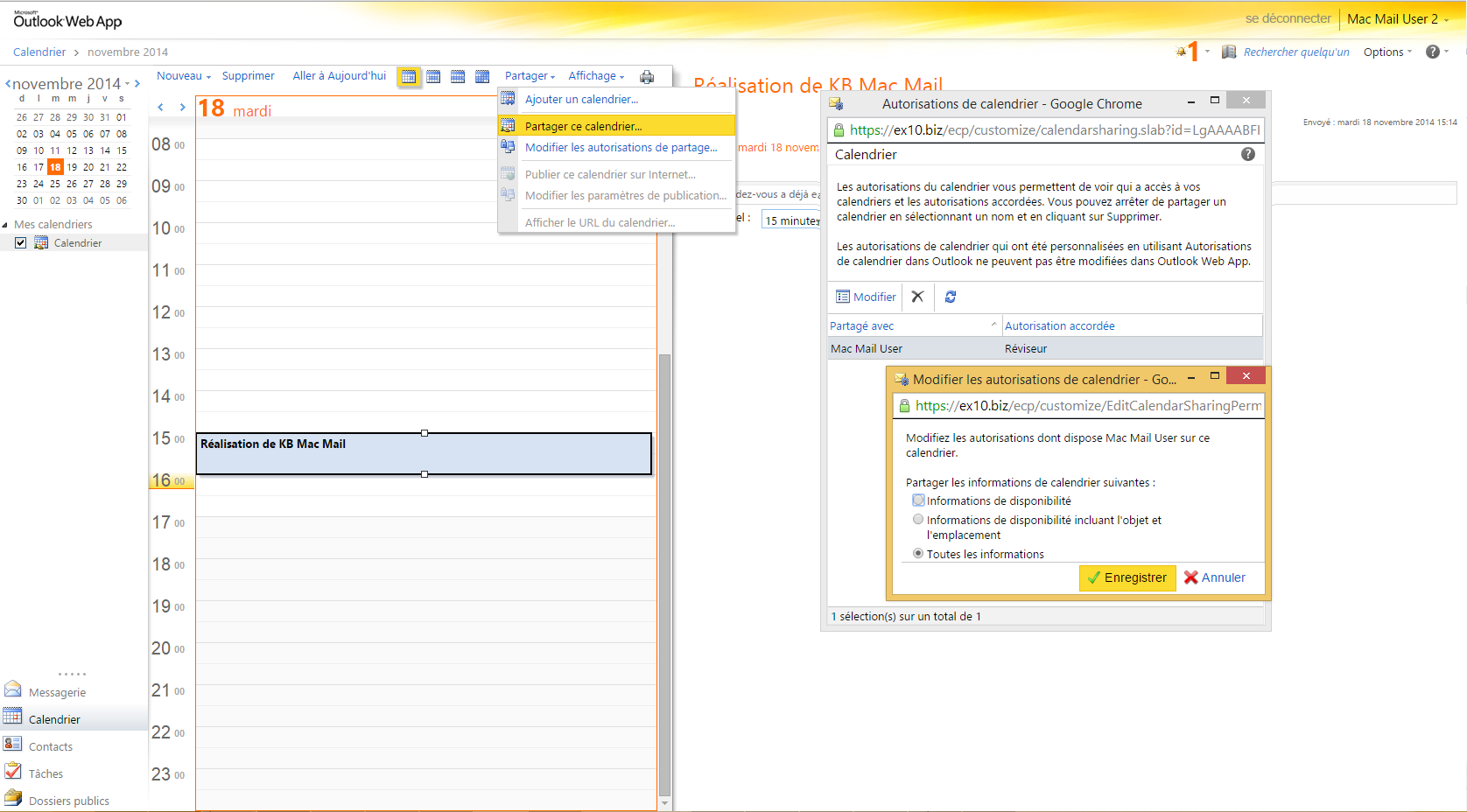
Task: Expand the Affichage dropdown menu
Action: pyautogui.click(x=596, y=76)
